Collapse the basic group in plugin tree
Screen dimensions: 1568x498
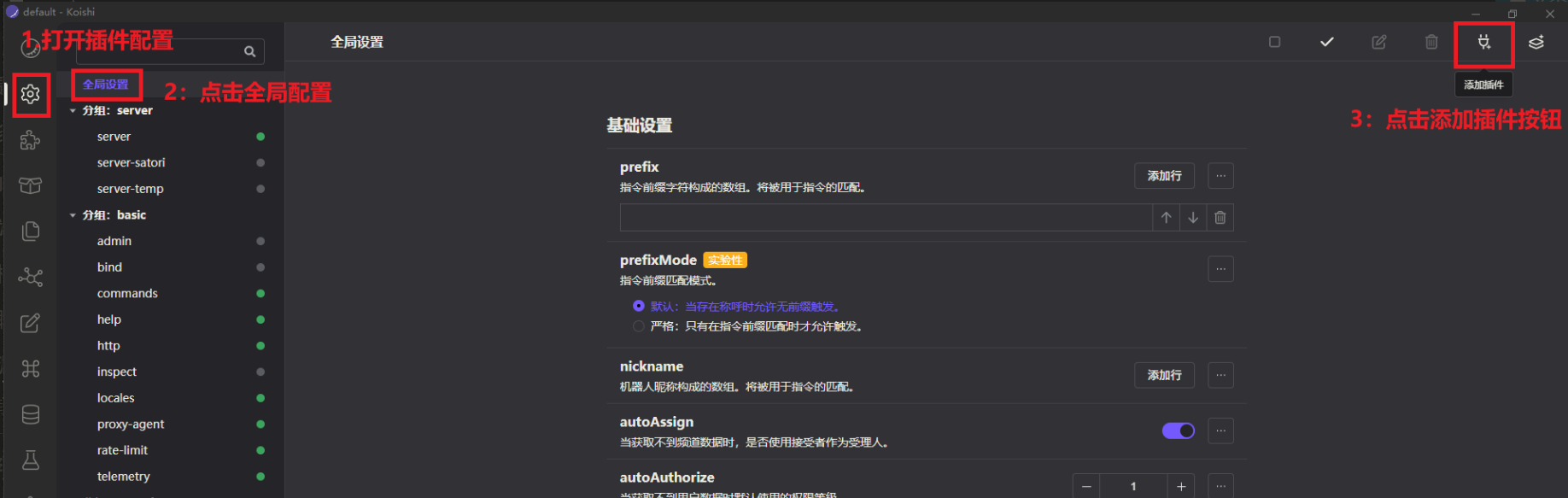(73, 215)
